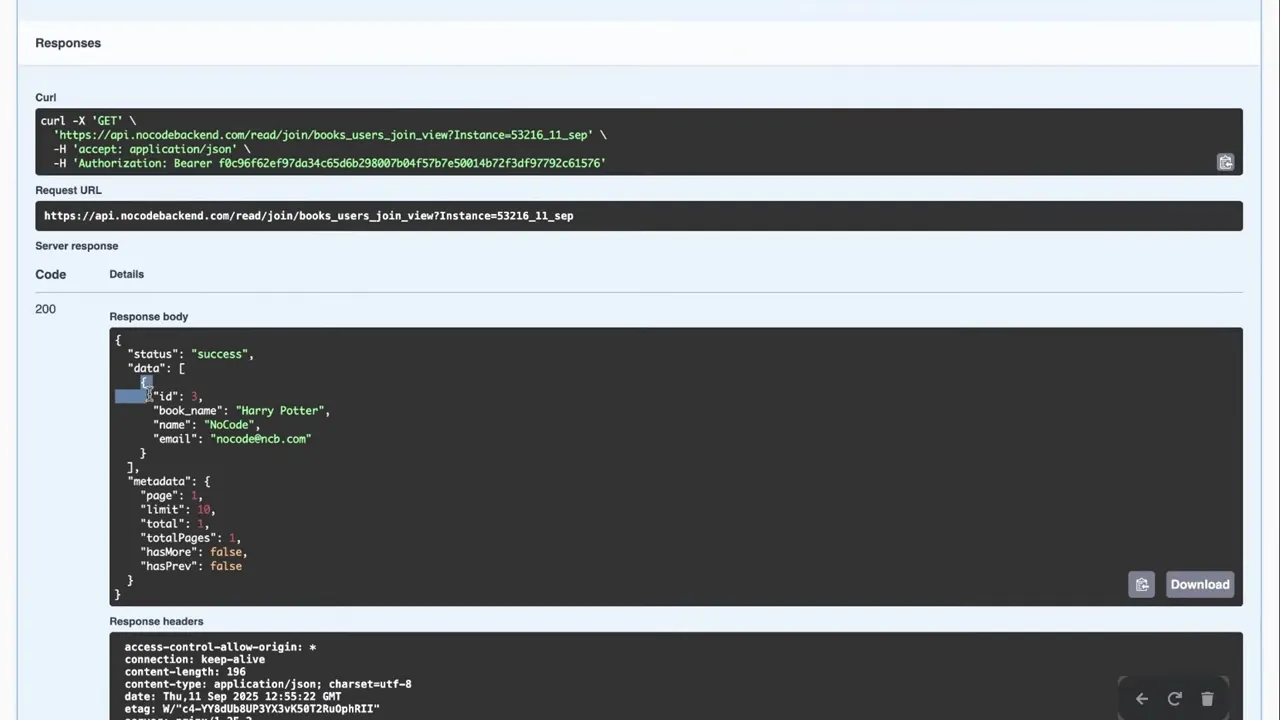Click the Response headers label
Image resolution: width=1280 pixels, height=720 pixels.
point(156,621)
